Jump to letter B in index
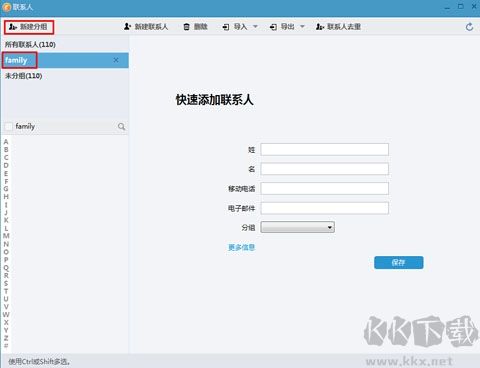This screenshot has width=480, height=368. (x=6, y=150)
